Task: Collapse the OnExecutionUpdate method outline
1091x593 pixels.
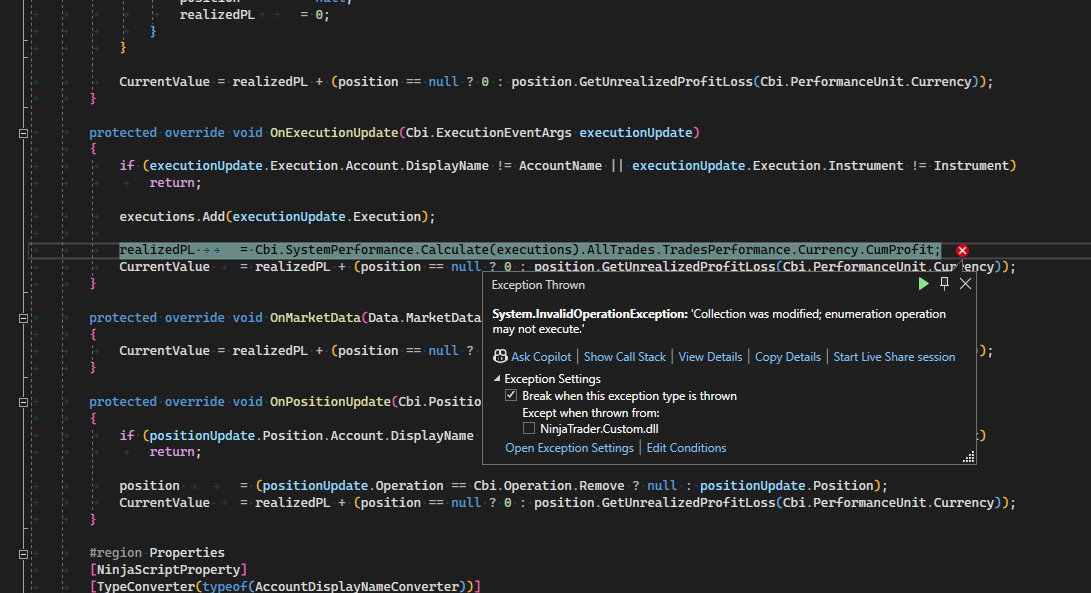Action: click(x=23, y=133)
